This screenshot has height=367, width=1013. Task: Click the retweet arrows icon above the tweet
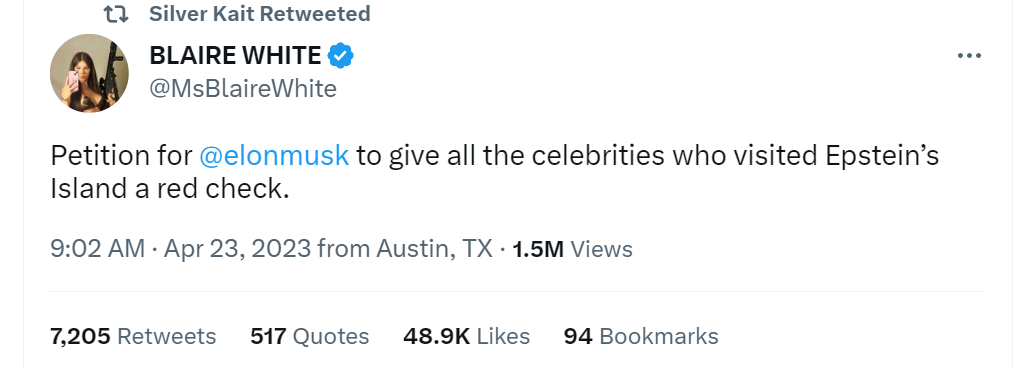(116, 14)
